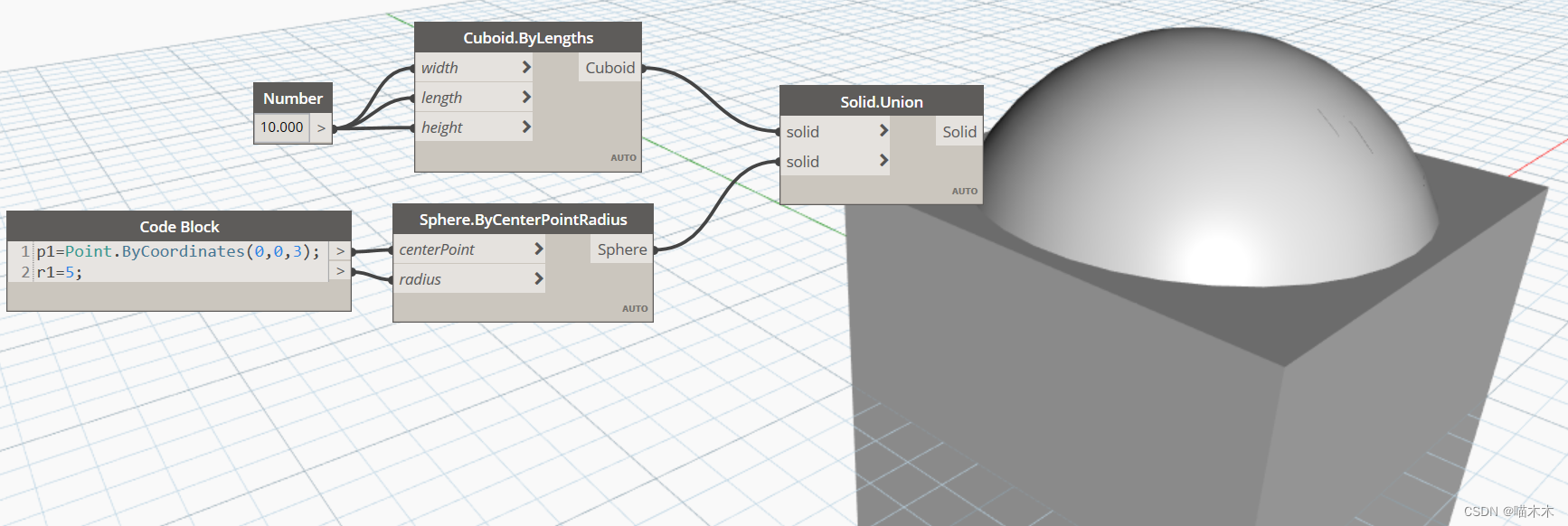The width and height of the screenshot is (1568, 526).
Task: Click the Sphere output port
Action: pos(622,249)
